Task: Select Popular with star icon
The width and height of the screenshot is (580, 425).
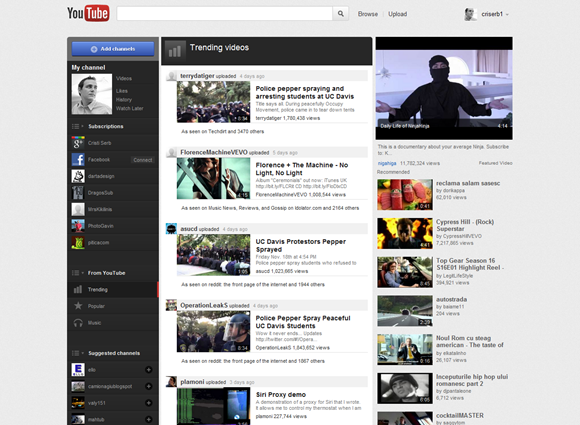Action: [113, 306]
